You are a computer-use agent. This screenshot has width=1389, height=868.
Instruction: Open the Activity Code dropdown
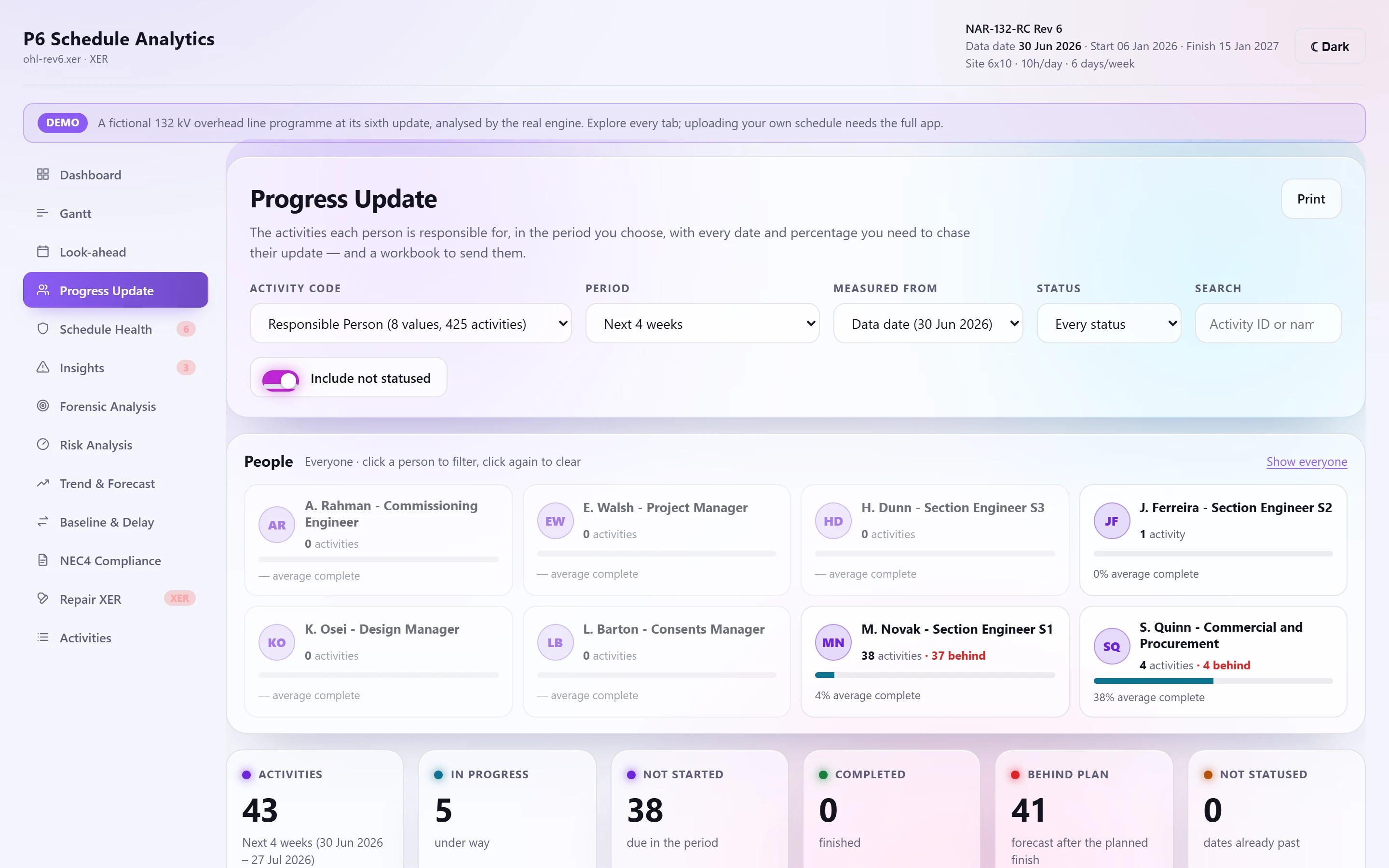click(x=411, y=324)
